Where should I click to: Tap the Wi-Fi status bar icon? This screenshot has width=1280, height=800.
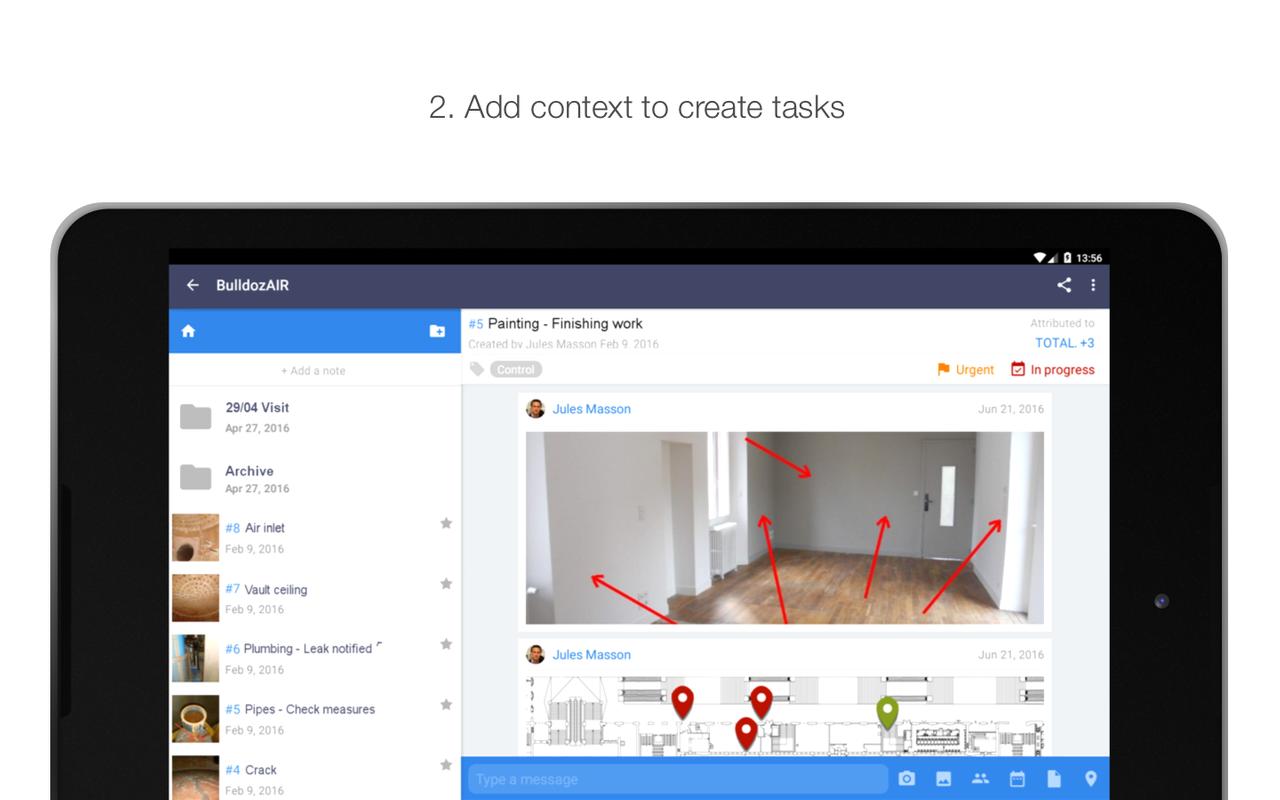[1041, 258]
